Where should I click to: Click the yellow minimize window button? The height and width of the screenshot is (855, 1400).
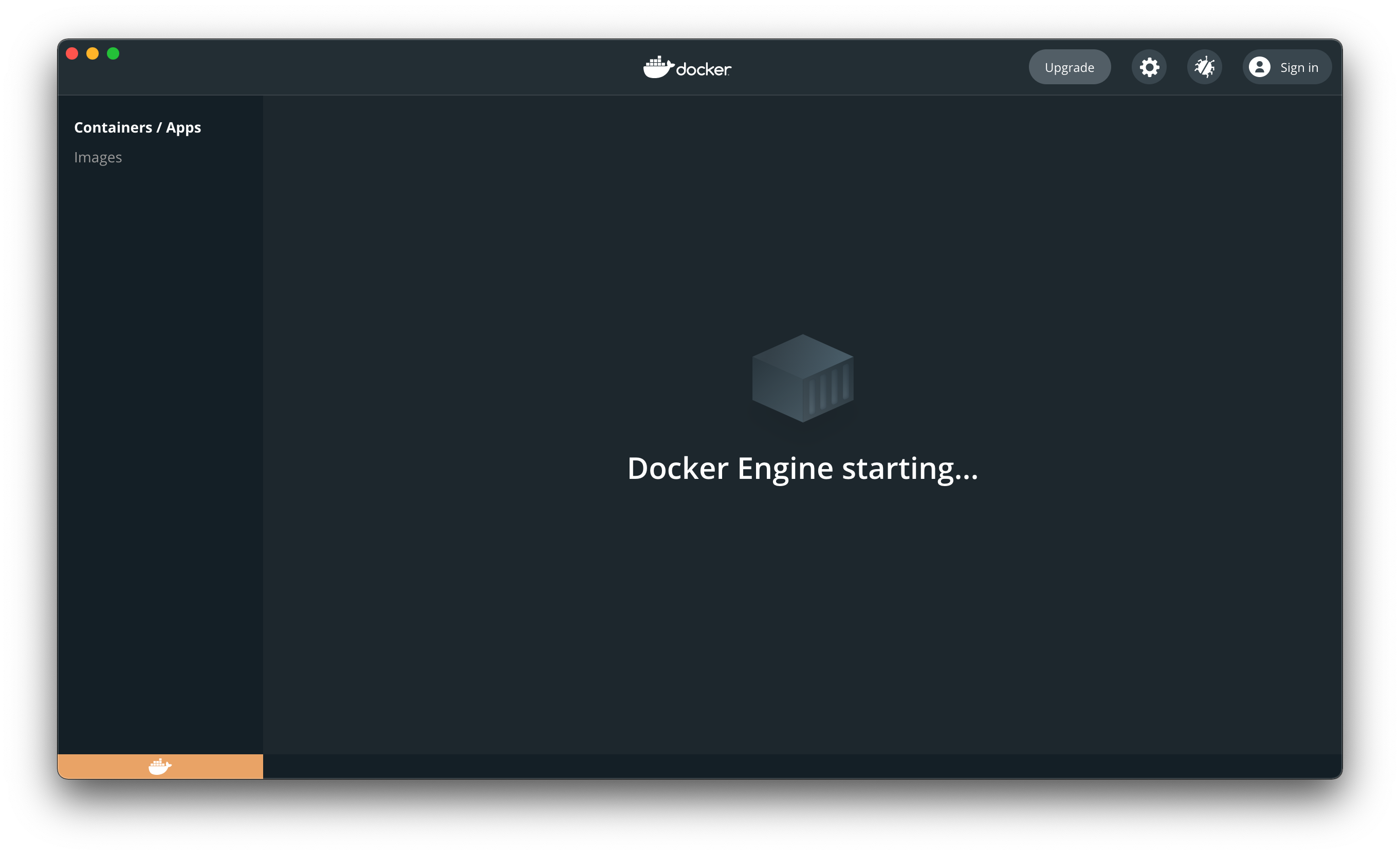pyautogui.click(x=93, y=53)
